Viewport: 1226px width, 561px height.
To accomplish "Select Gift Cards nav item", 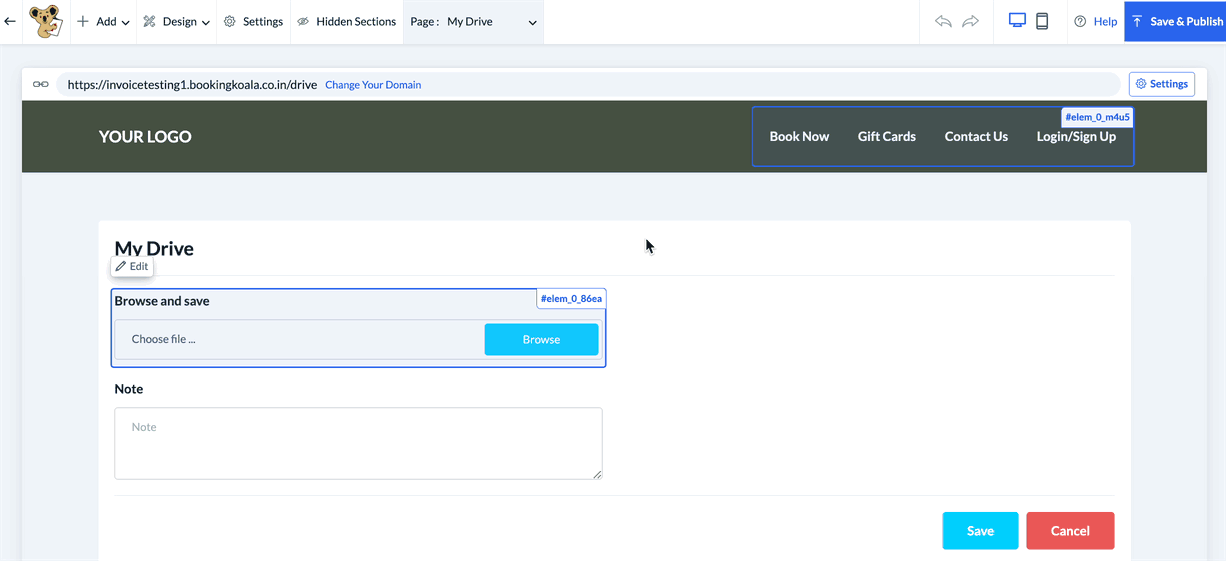I will coord(886,137).
